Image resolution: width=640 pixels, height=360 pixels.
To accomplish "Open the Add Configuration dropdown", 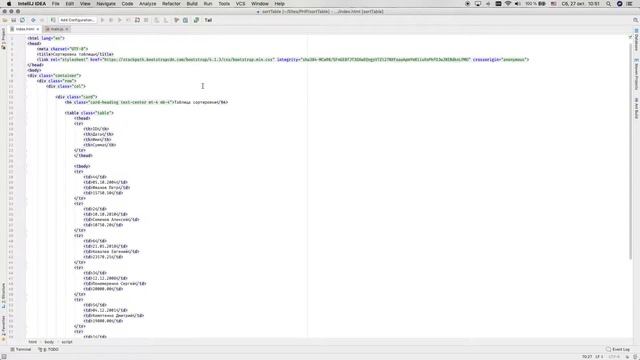I will pos(78,20).
